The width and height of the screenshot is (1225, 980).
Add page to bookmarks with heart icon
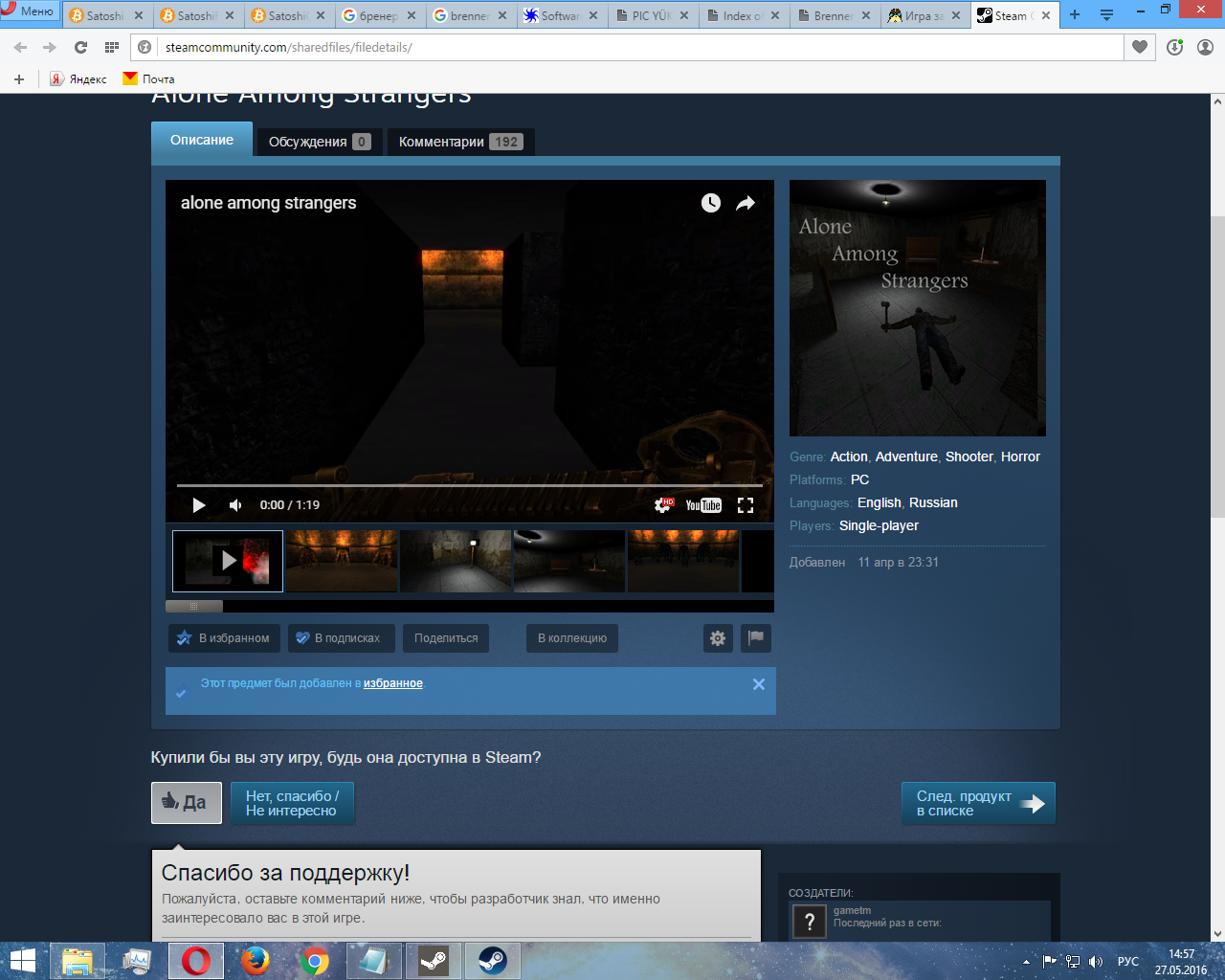(1139, 47)
